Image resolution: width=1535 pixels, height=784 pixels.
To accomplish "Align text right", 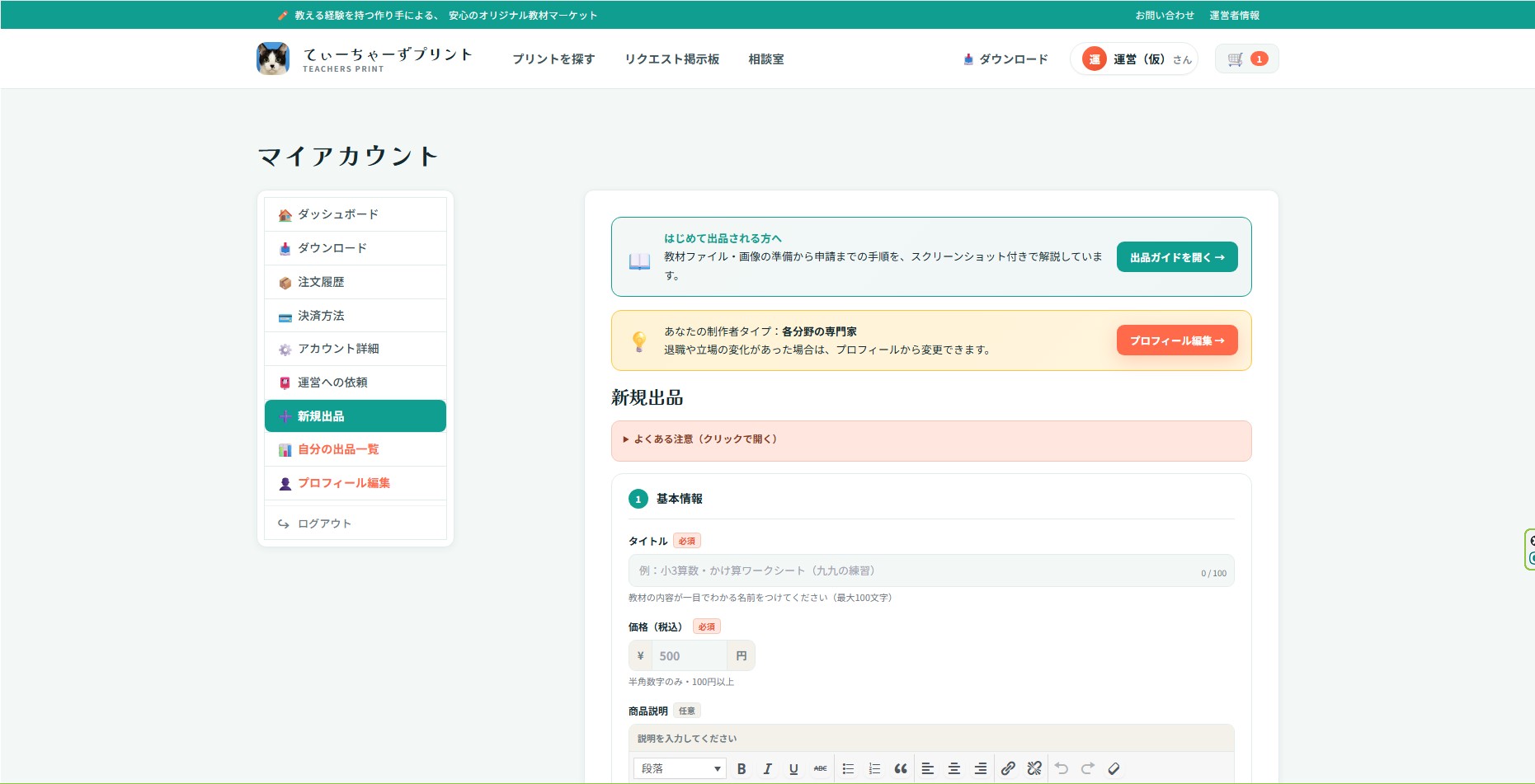I will (x=981, y=768).
